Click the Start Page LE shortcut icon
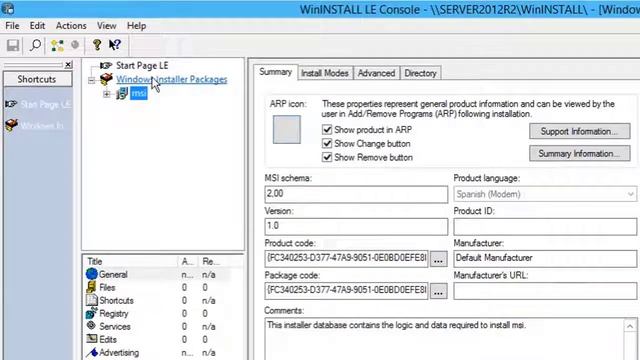This screenshot has width=640, height=360. (11, 104)
